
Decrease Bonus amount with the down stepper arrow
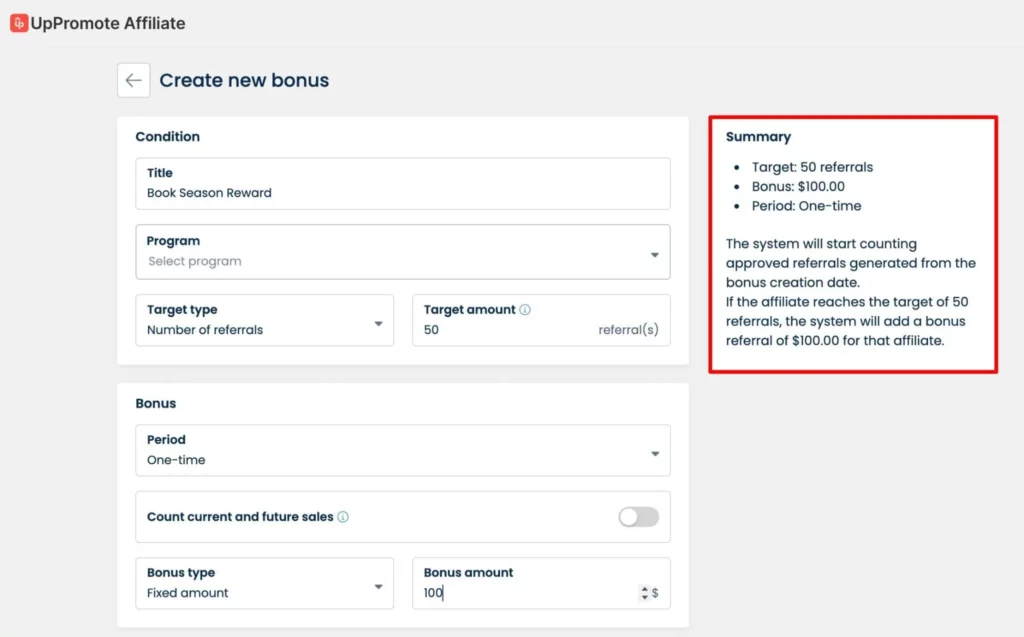tap(644, 597)
